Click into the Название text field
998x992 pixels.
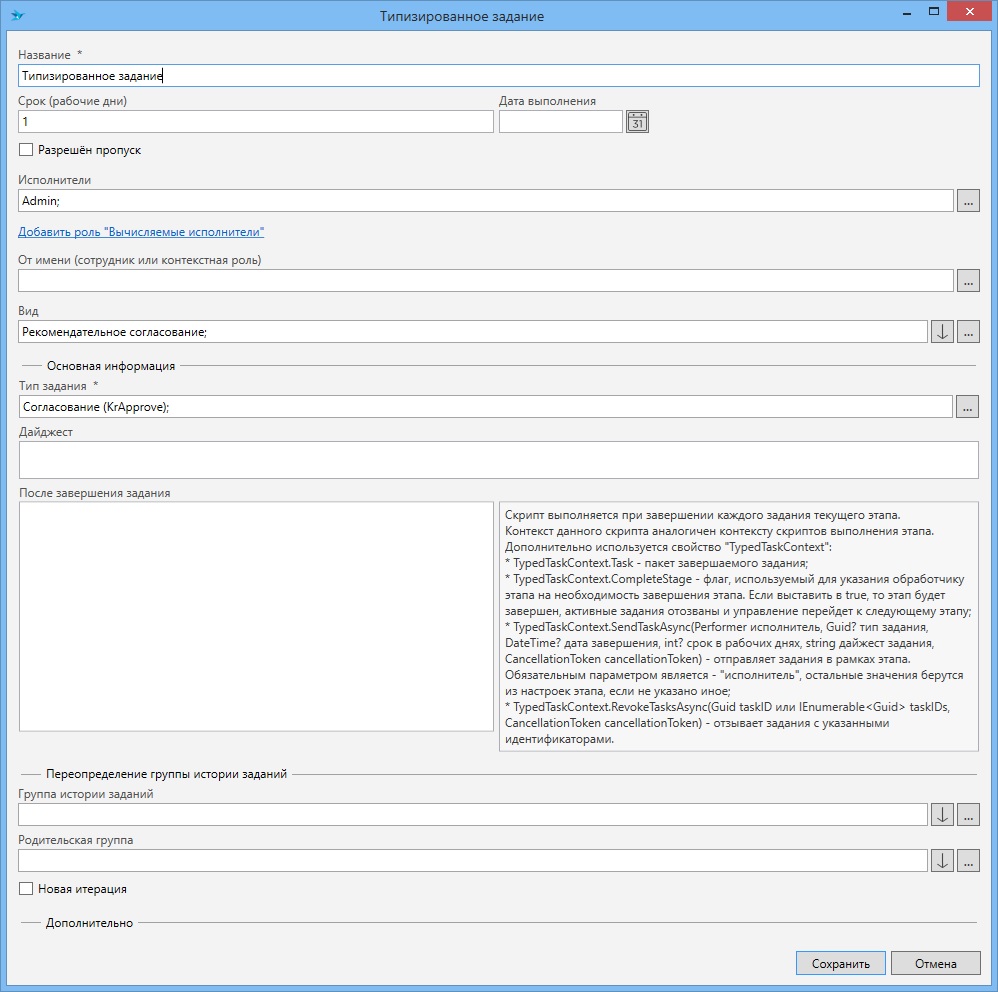498,75
